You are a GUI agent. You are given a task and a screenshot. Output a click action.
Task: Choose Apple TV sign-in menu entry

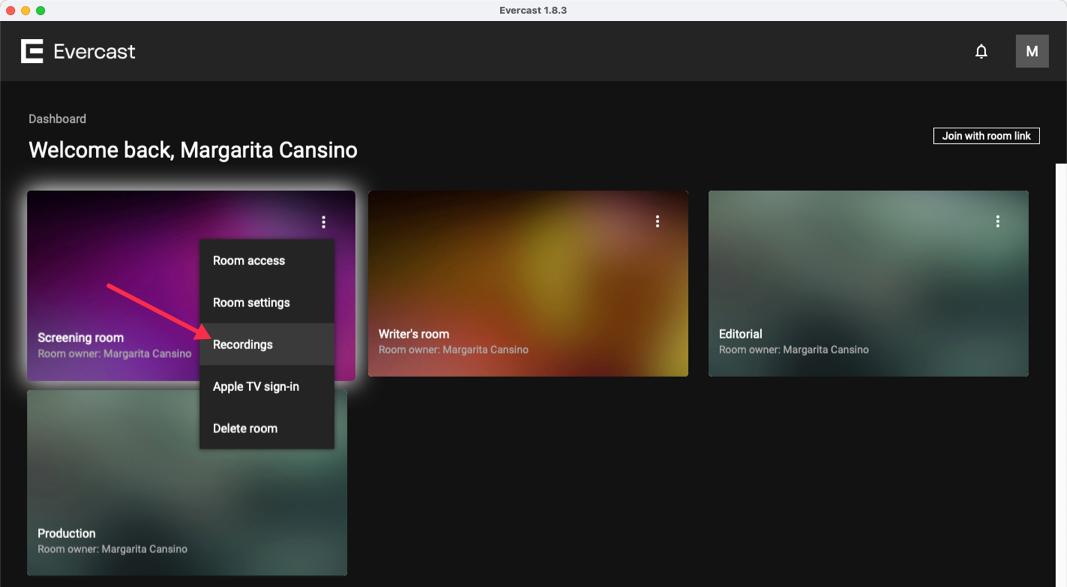tap(267, 386)
